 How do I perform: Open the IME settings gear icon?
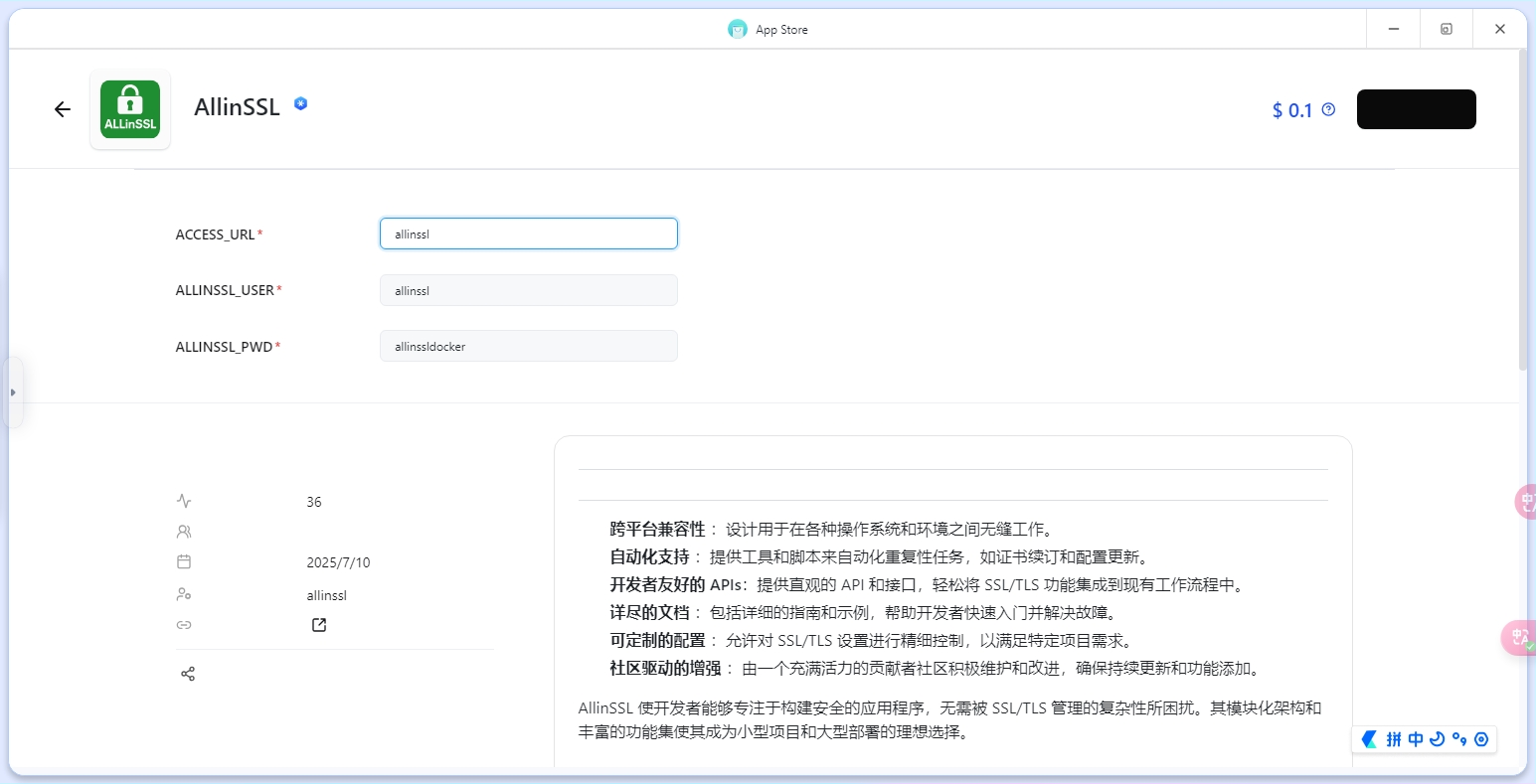(x=1481, y=739)
